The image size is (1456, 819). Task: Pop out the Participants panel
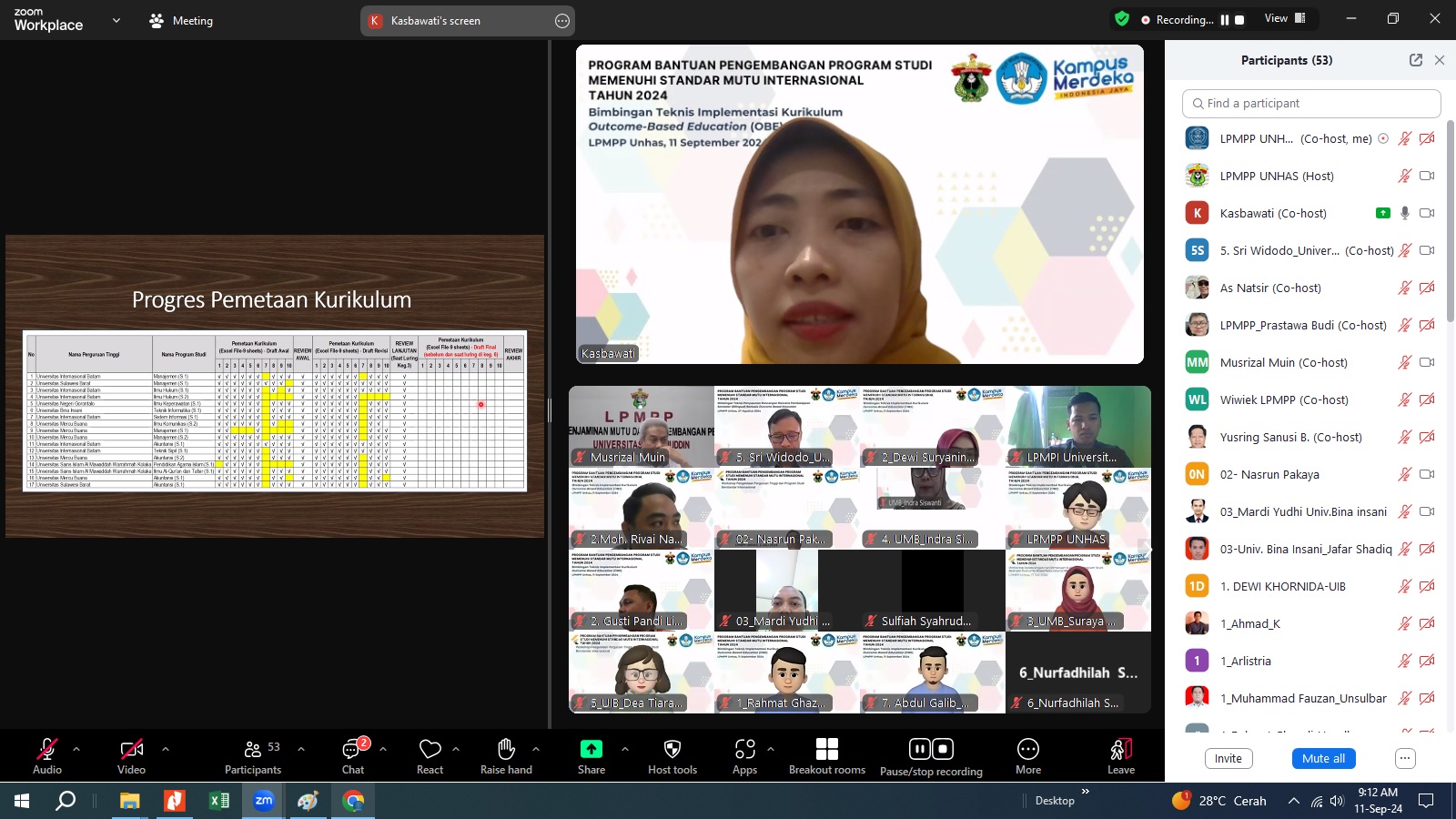click(1416, 59)
